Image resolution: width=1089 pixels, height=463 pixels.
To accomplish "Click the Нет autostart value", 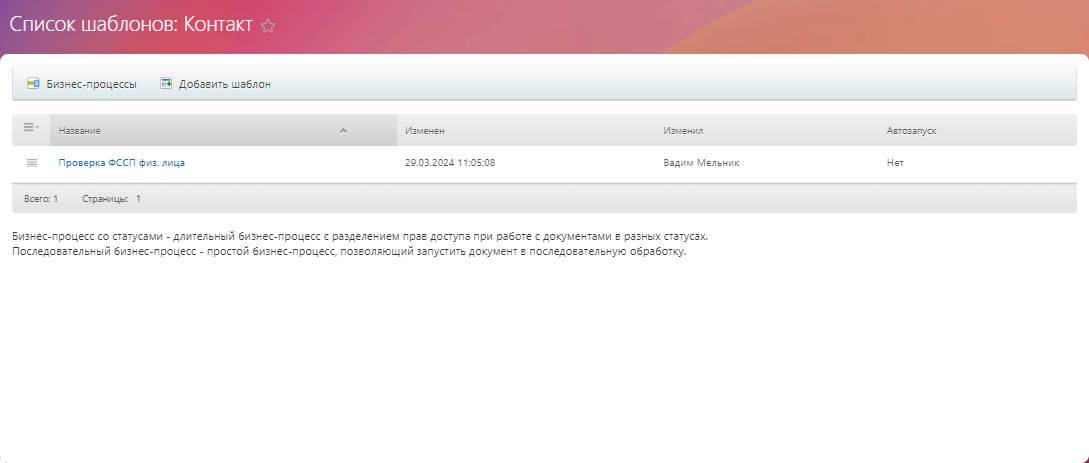I will pos(895,163).
